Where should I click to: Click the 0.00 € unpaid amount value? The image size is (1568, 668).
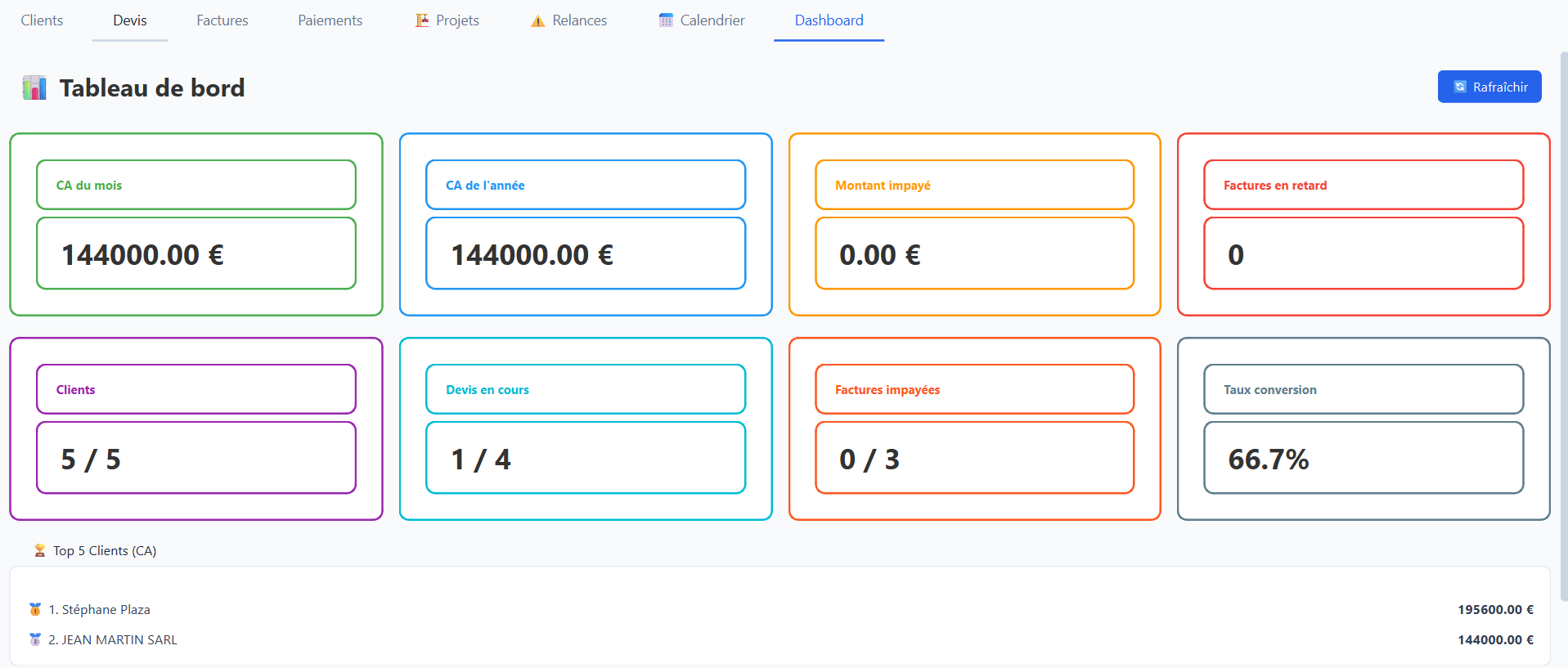[x=880, y=255]
